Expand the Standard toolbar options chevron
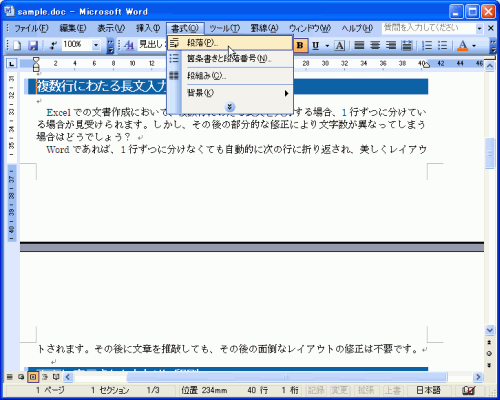 point(110,45)
